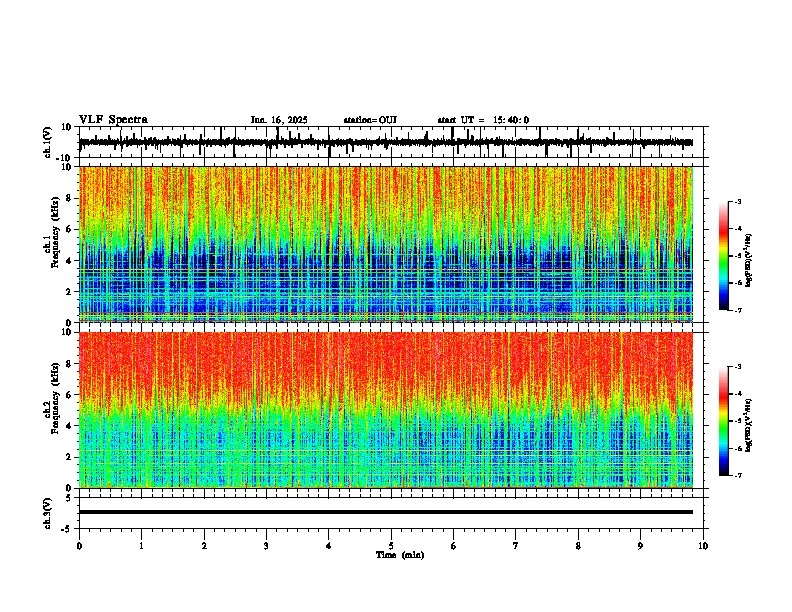The width and height of the screenshot is (792, 612).
Task: Click the 'start UT = 15:40: 0' text
Action: point(483,120)
